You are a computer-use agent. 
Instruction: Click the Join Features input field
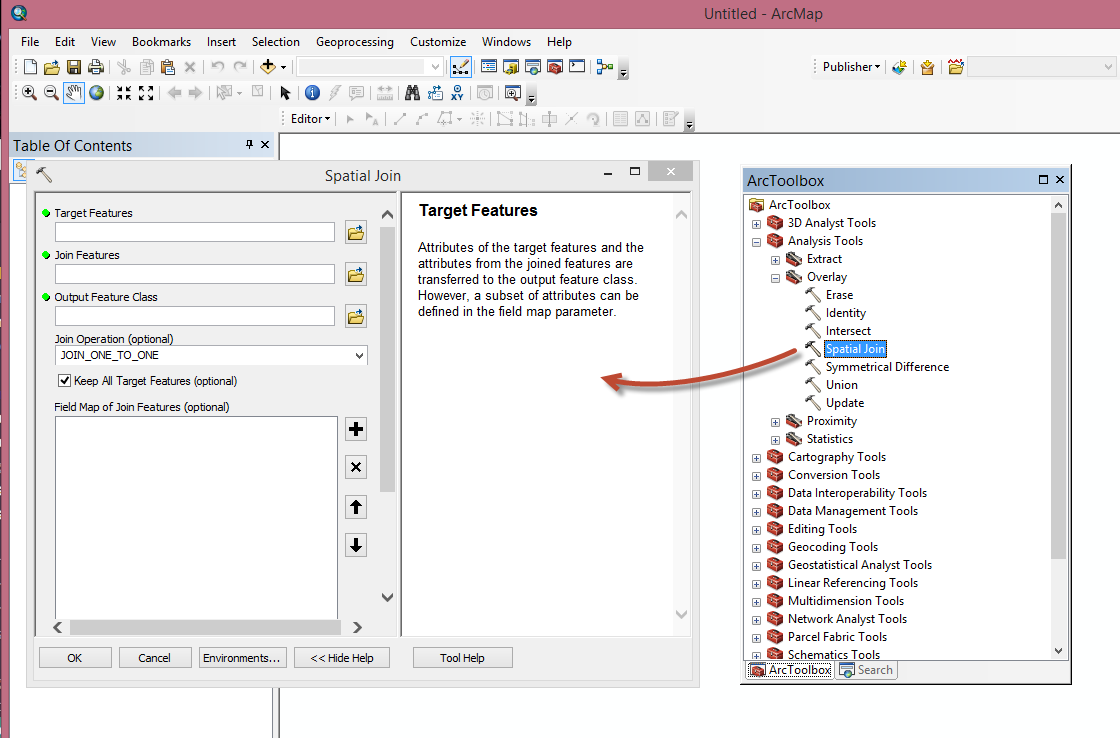[x=195, y=274]
